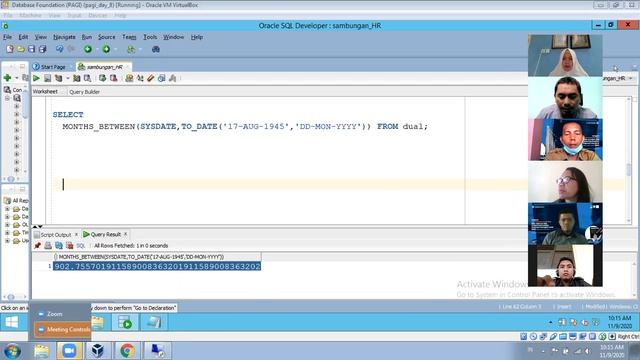Click the green plus New Connection icon
This screenshot has height=360, width=640.
coord(7,78)
